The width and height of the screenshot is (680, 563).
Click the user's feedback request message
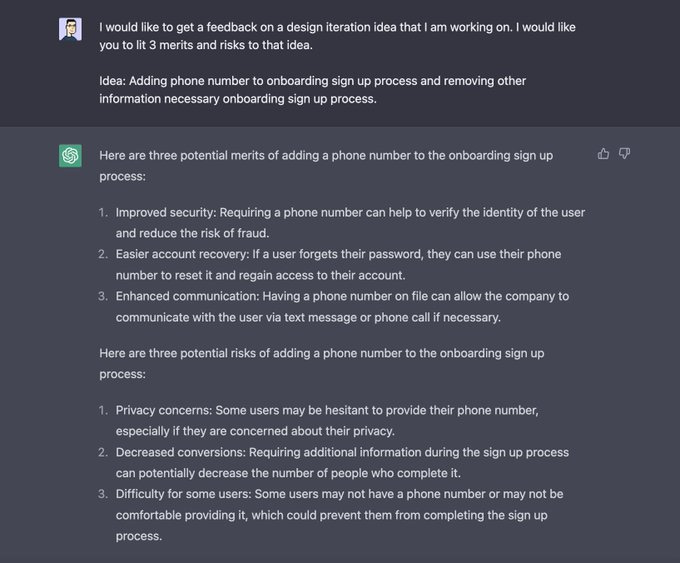pos(337,36)
